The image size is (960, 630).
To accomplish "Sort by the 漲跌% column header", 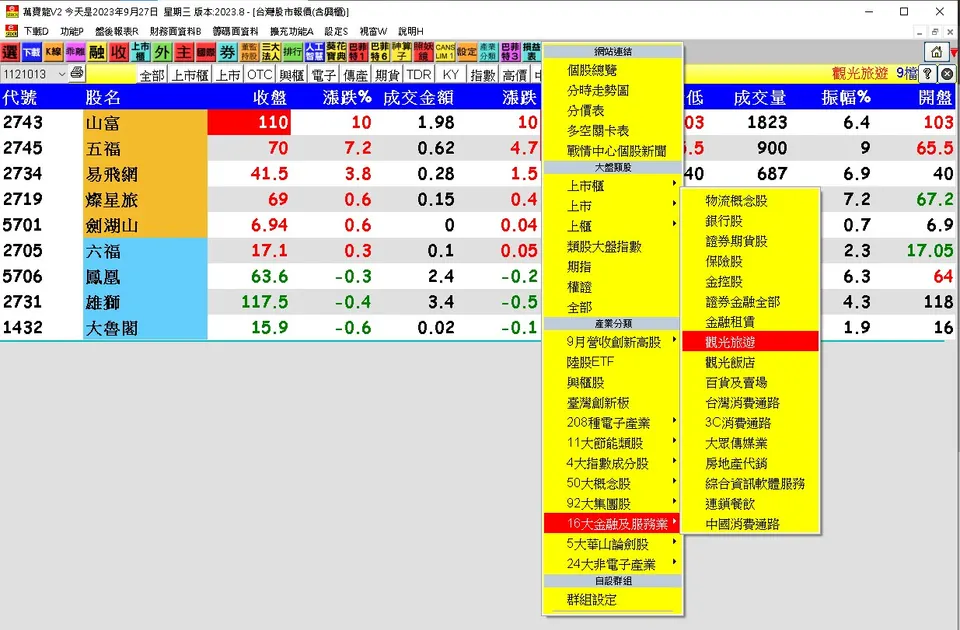I will pyautogui.click(x=347, y=97).
